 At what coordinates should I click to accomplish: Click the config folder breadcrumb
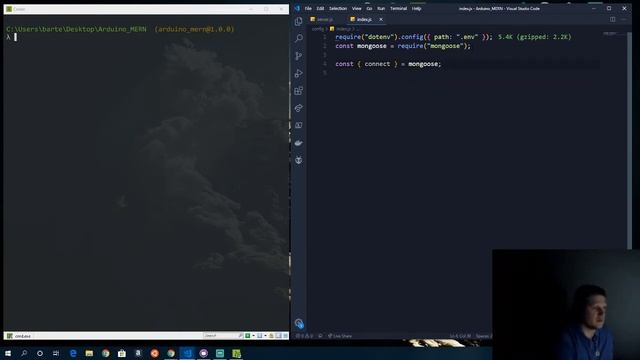[318, 29]
